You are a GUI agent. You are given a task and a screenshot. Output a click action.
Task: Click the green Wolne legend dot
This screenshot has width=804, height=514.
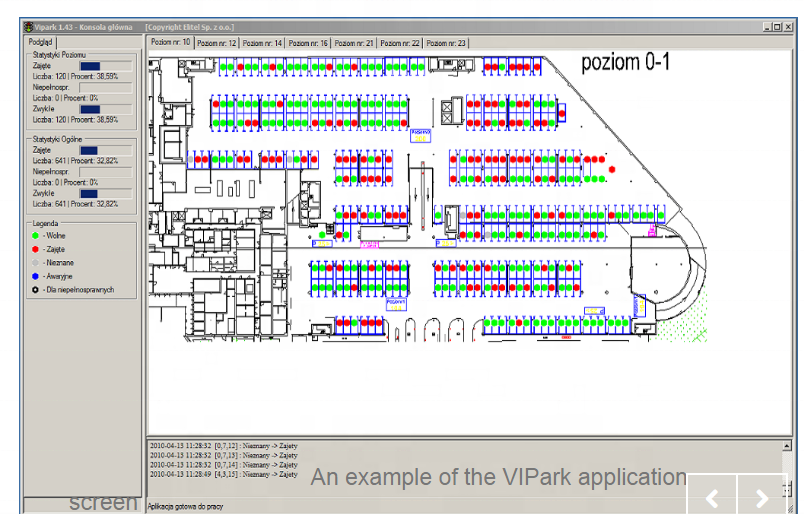pyautogui.click(x=35, y=236)
